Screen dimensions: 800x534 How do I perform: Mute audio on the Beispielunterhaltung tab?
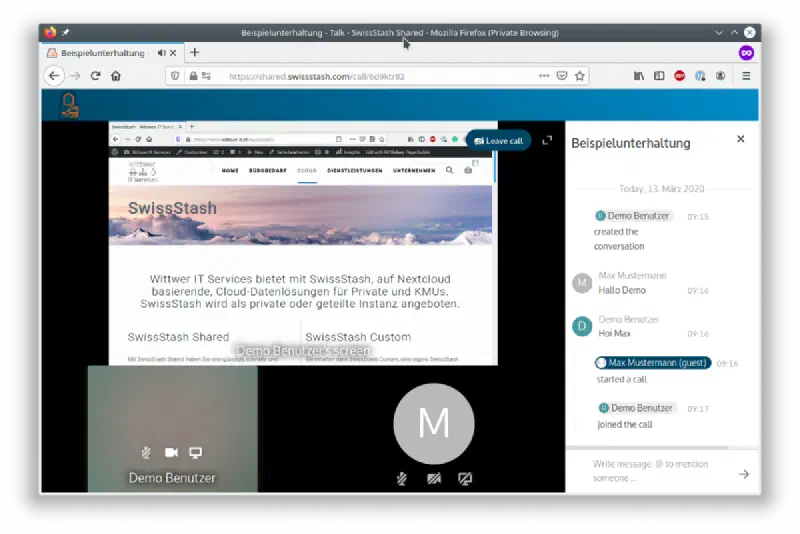pos(162,53)
